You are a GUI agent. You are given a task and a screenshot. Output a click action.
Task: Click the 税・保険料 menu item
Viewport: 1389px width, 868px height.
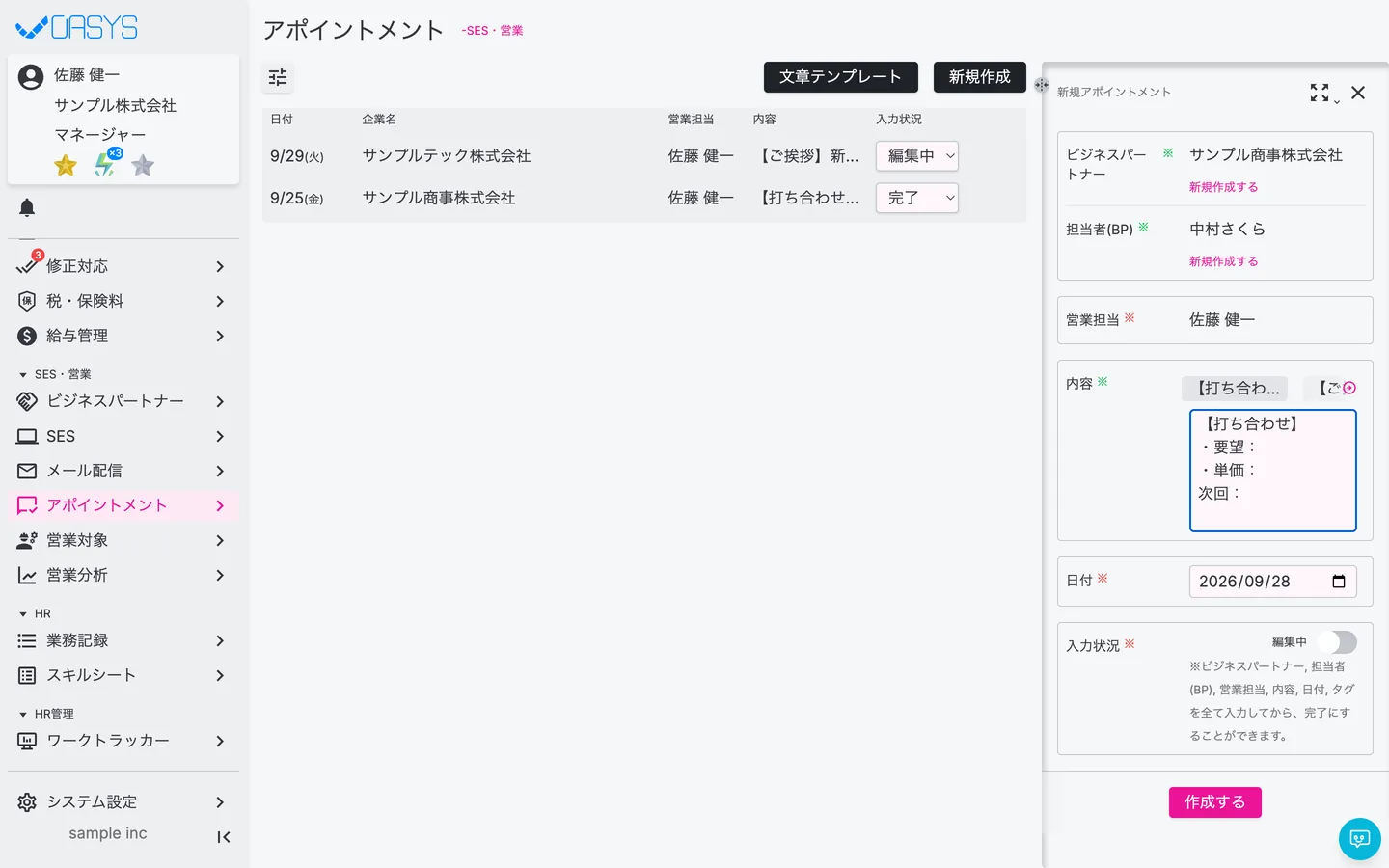coord(123,301)
